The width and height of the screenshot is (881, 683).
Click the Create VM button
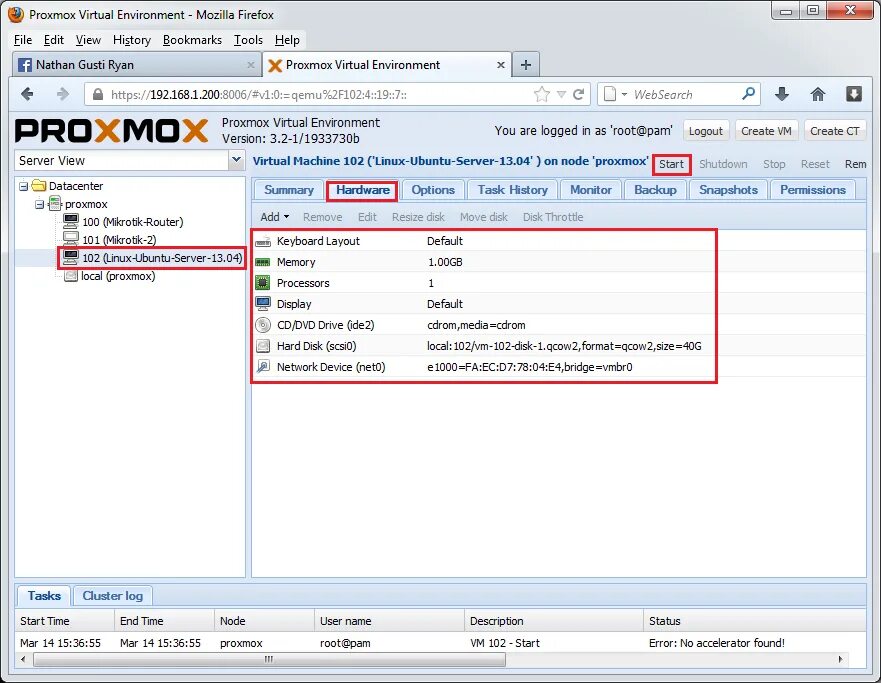click(766, 131)
